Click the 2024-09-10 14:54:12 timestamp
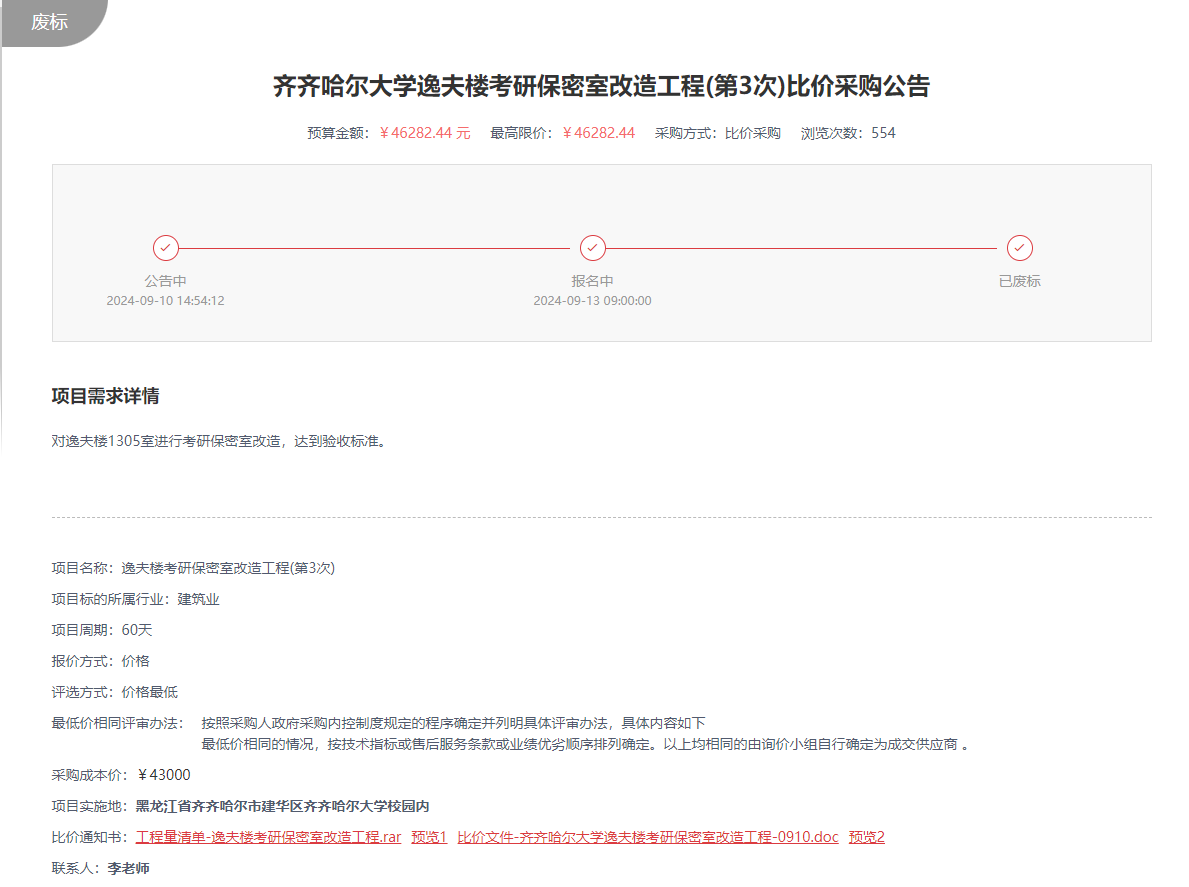The width and height of the screenshot is (1189, 887). click(165, 301)
